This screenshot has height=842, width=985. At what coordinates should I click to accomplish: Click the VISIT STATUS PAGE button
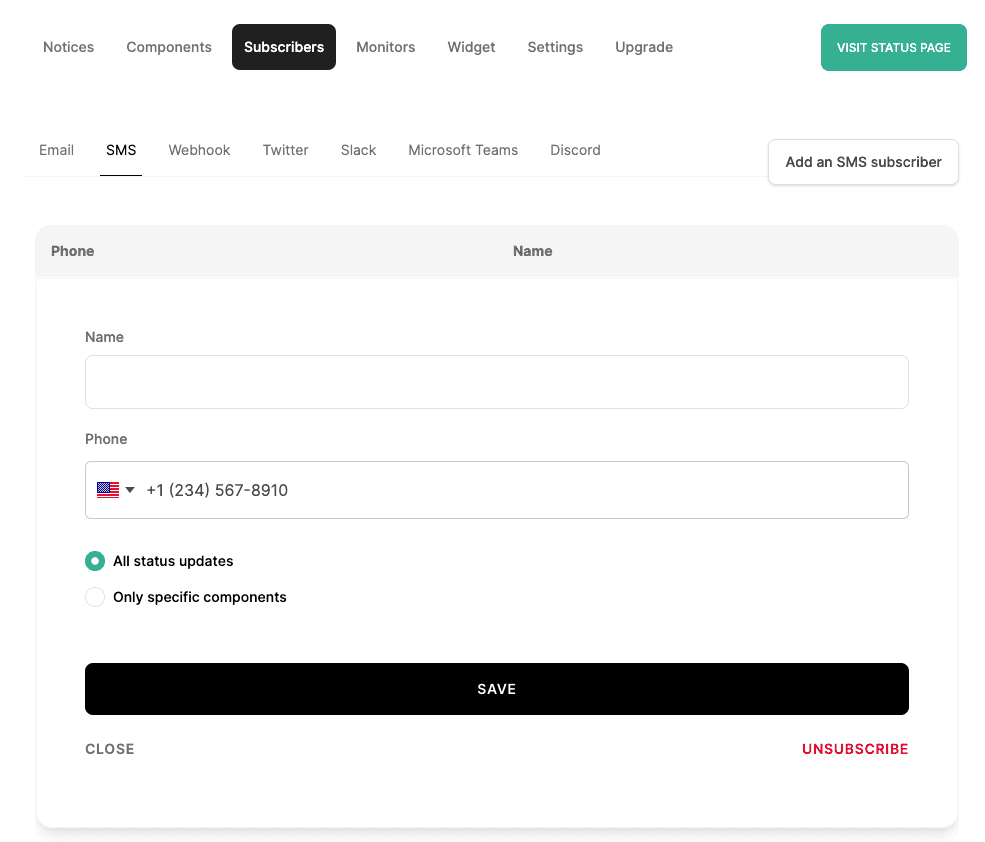coord(893,47)
